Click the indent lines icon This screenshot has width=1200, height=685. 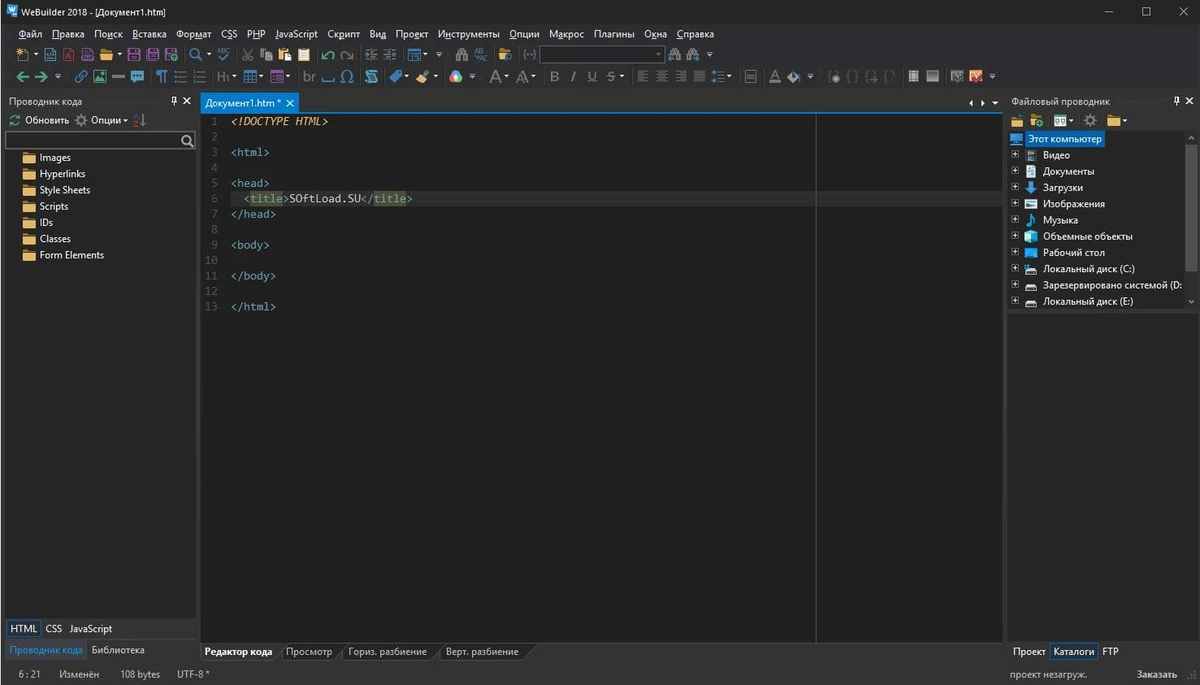click(370, 54)
